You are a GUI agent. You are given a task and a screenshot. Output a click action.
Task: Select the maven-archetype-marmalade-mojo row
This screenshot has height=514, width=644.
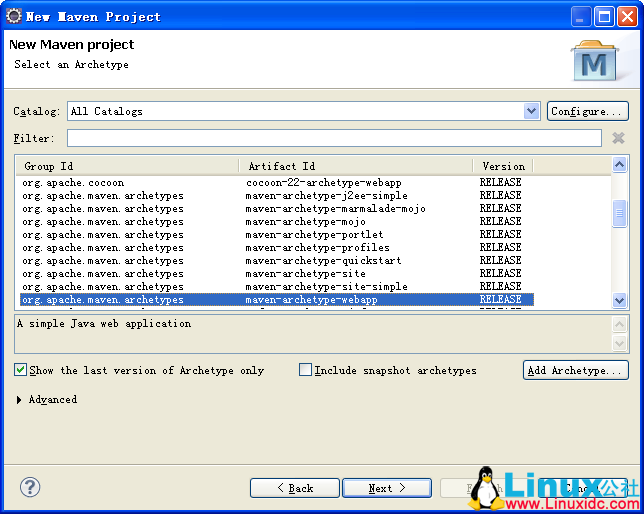(x=277, y=209)
